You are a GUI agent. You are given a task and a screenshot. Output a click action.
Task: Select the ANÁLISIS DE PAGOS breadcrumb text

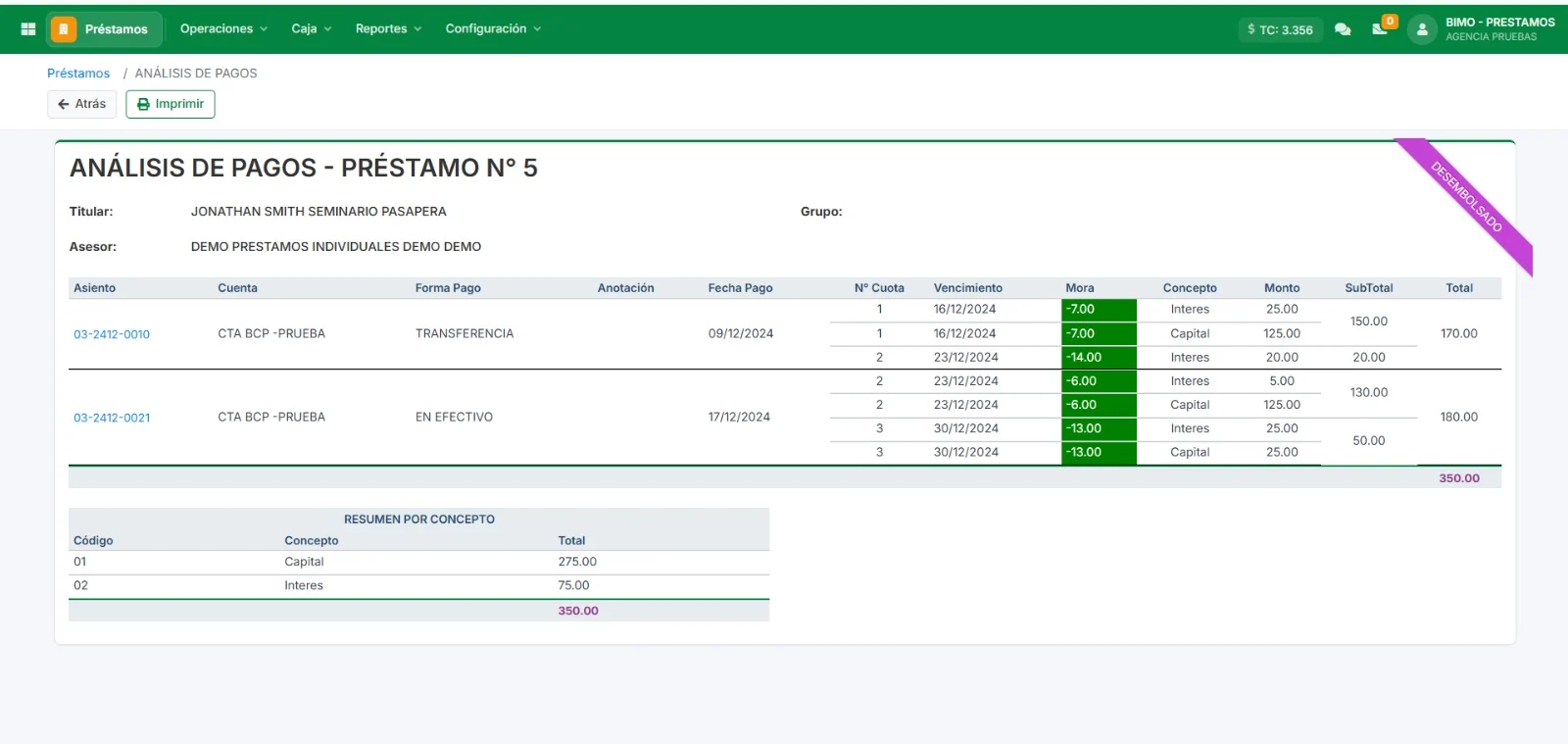point(196,74)
